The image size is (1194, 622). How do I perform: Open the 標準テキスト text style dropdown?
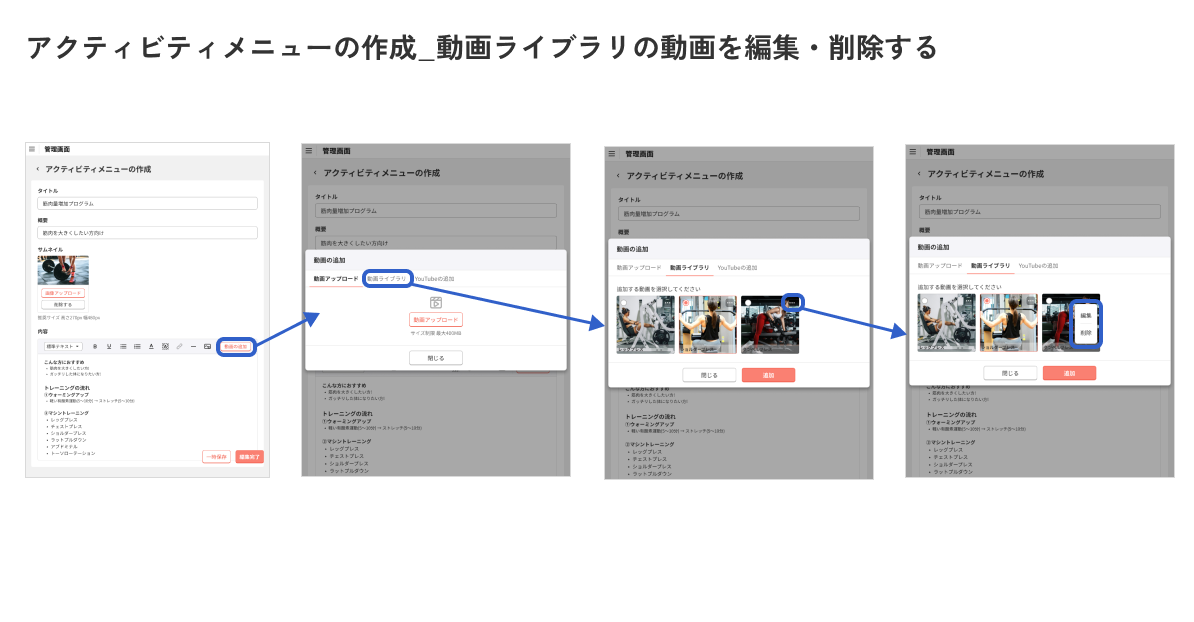point(63,346)
